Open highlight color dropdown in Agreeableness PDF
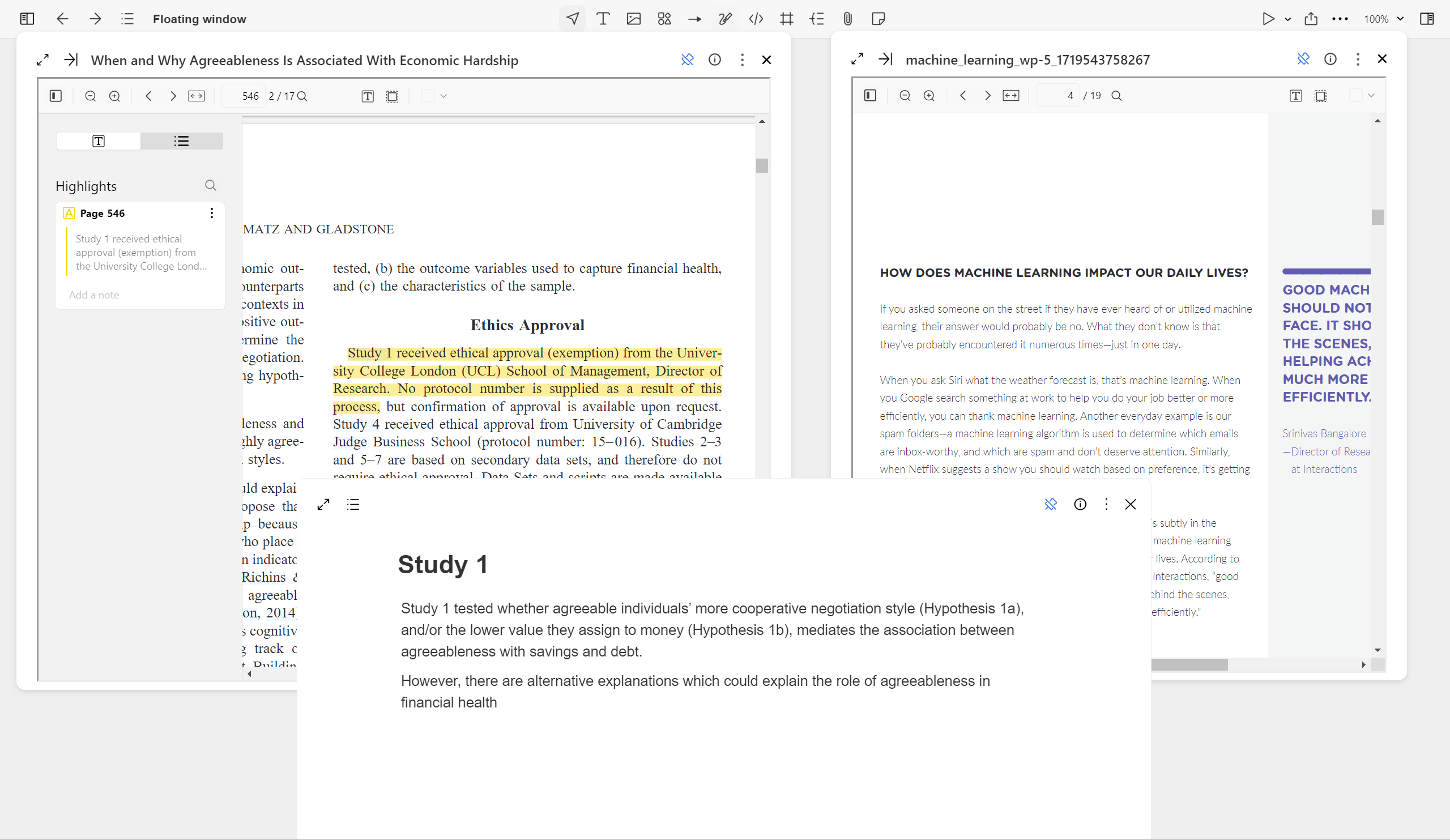 (x=443, y=96)
